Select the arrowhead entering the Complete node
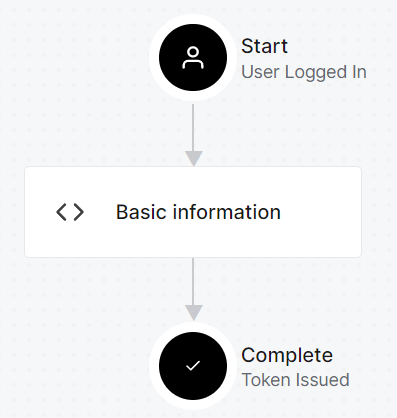The height and width of the screenshot is (418, 397). click(x=193, y=313)
